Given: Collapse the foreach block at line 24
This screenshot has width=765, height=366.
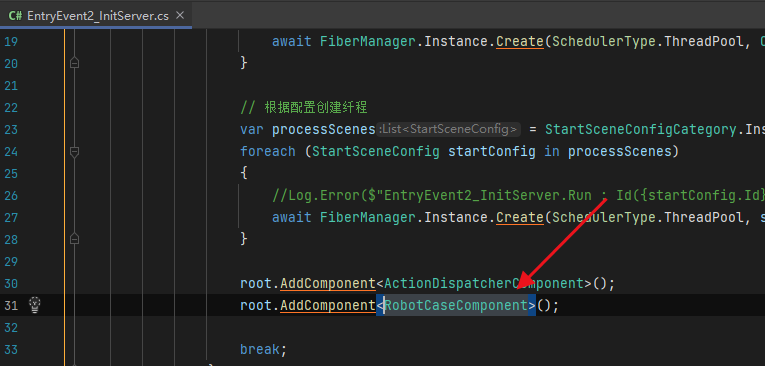Looking at the screenshot, I should 74,152.
